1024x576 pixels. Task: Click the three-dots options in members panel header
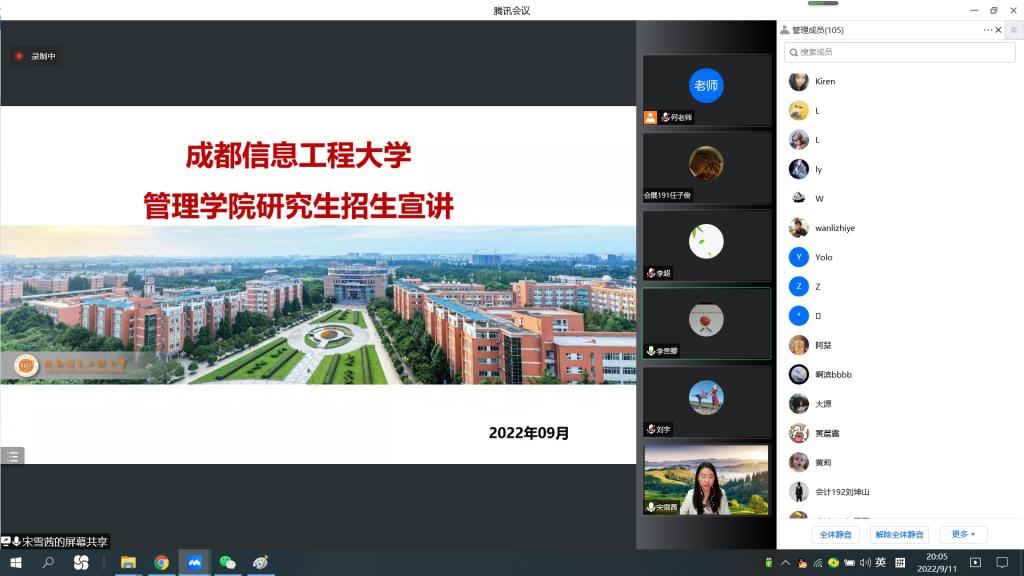tap(988, 30)
